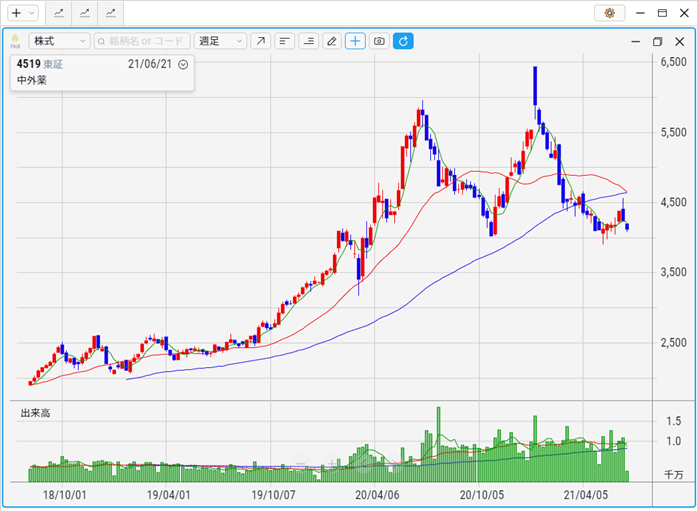The width and height of the screenshot is (698, 511).
Task: Close the inner chart panel
Action: (679, 41)
